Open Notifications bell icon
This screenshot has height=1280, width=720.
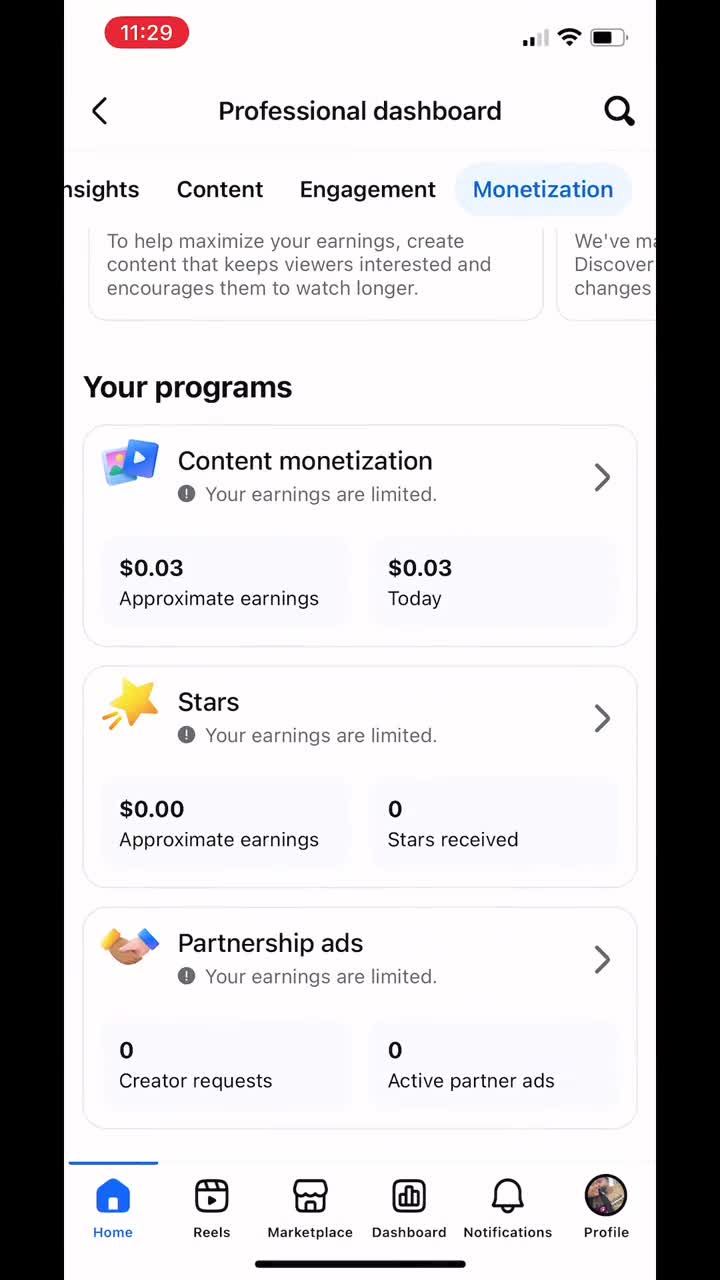[508, 1196]
